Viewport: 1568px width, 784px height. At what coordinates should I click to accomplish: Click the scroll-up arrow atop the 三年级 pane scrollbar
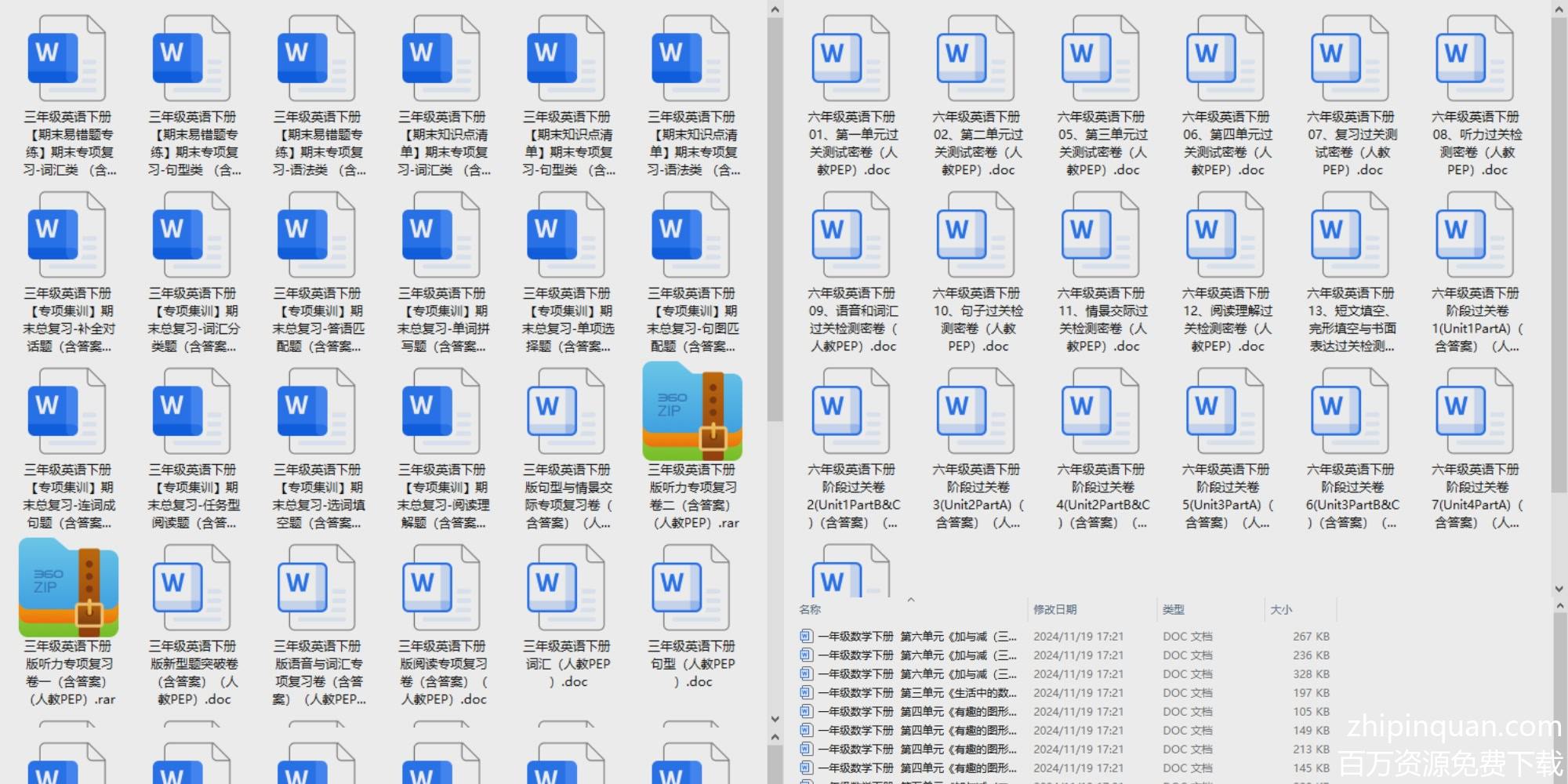click(775, 9)
